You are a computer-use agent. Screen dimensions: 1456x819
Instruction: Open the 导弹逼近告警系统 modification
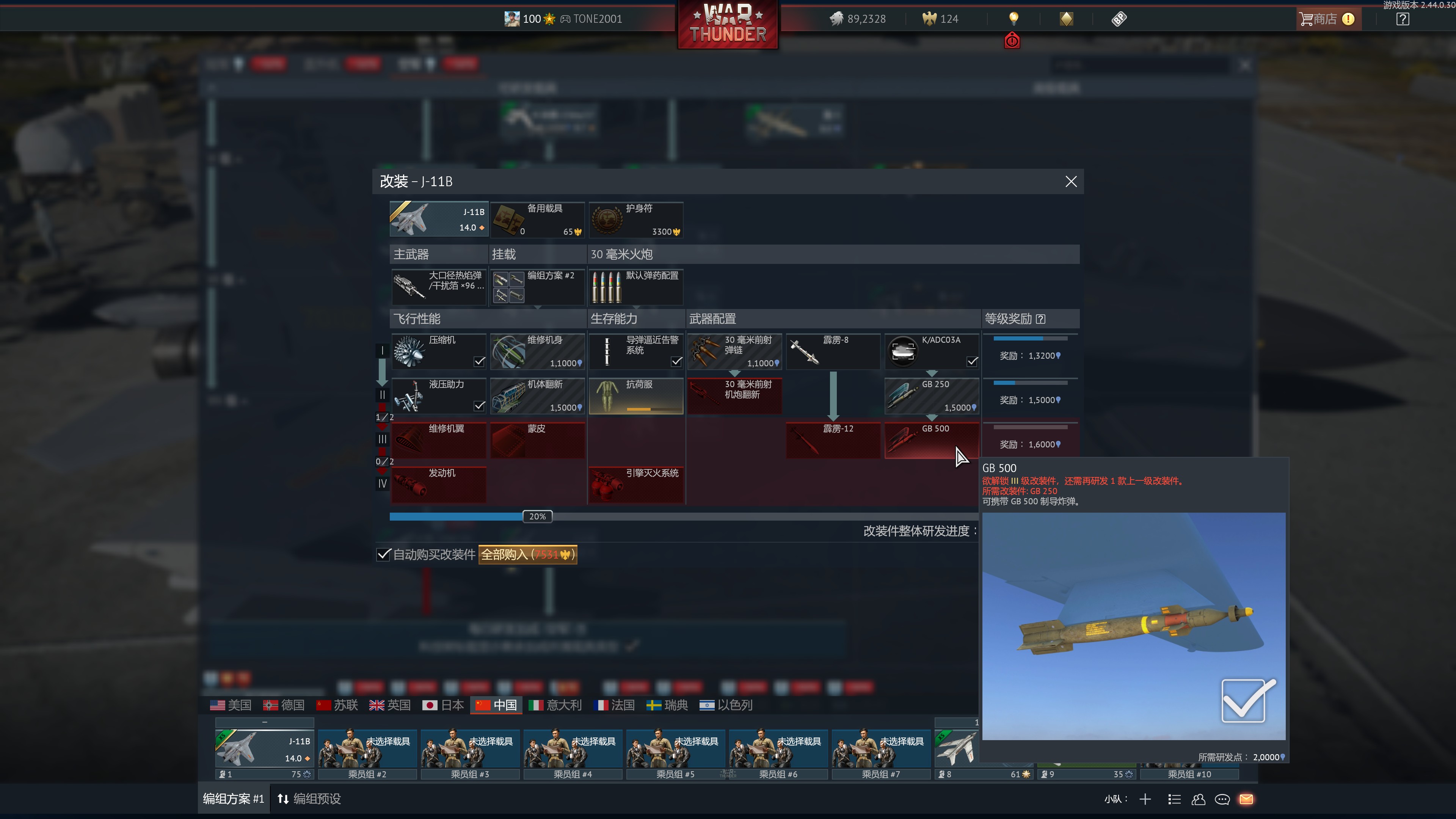coord(636,351)
